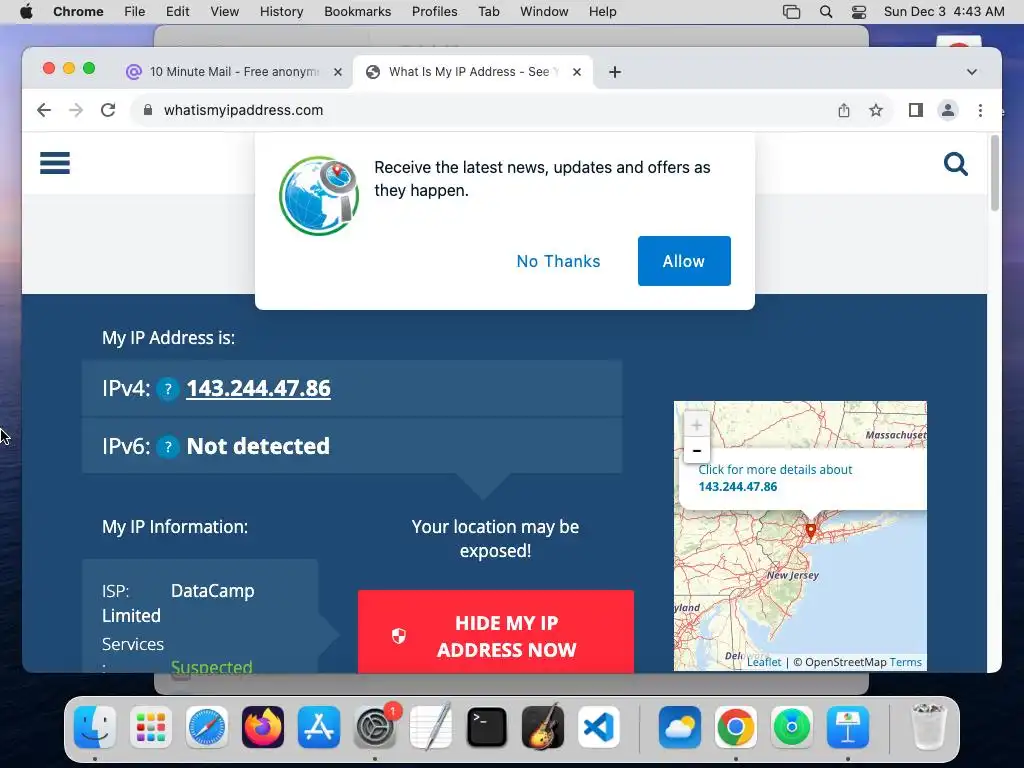This screenshot has height=768, width=1024.
Task: Zoom in on the map
Action: pyautogui.click(x=697, y=425)
